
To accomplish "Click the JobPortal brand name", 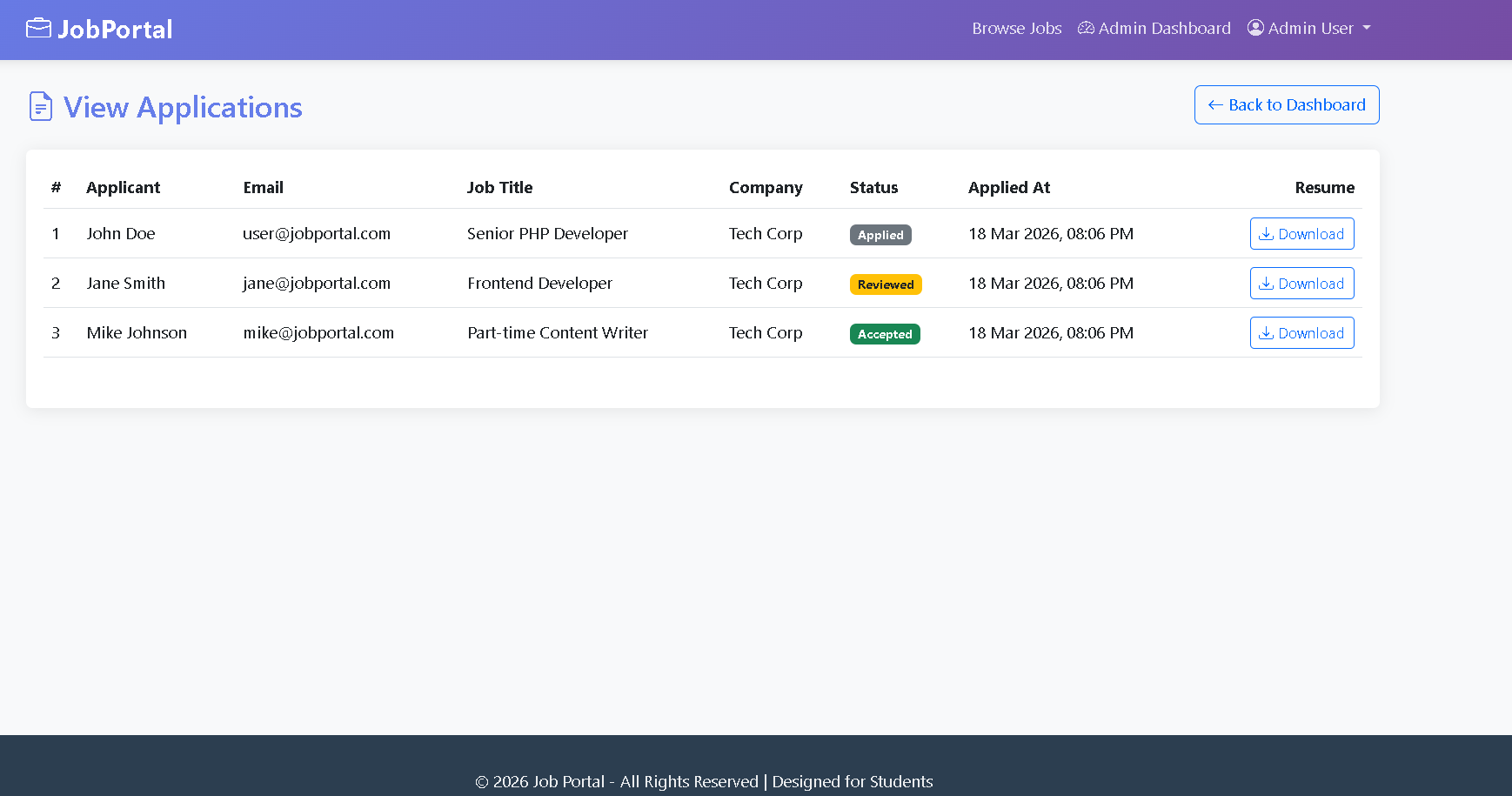I will (115, 30).
